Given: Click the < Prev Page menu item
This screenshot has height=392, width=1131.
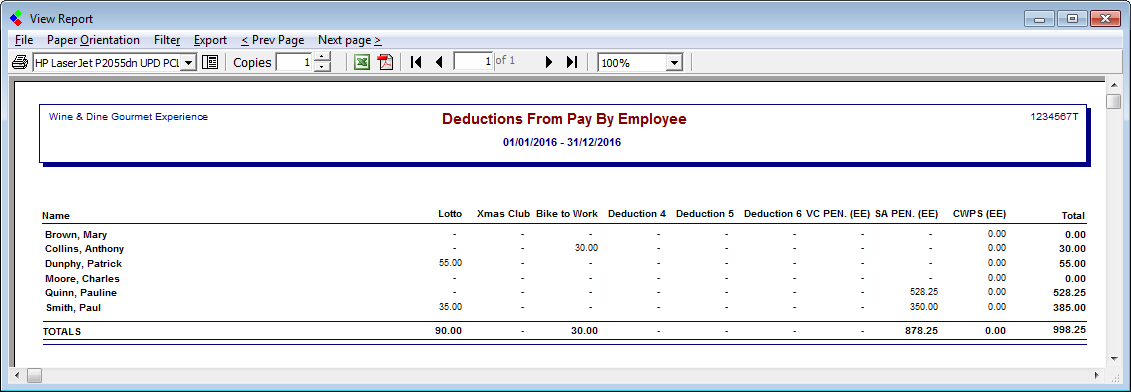Looking at the screenshot, I should tap(273, 40).
